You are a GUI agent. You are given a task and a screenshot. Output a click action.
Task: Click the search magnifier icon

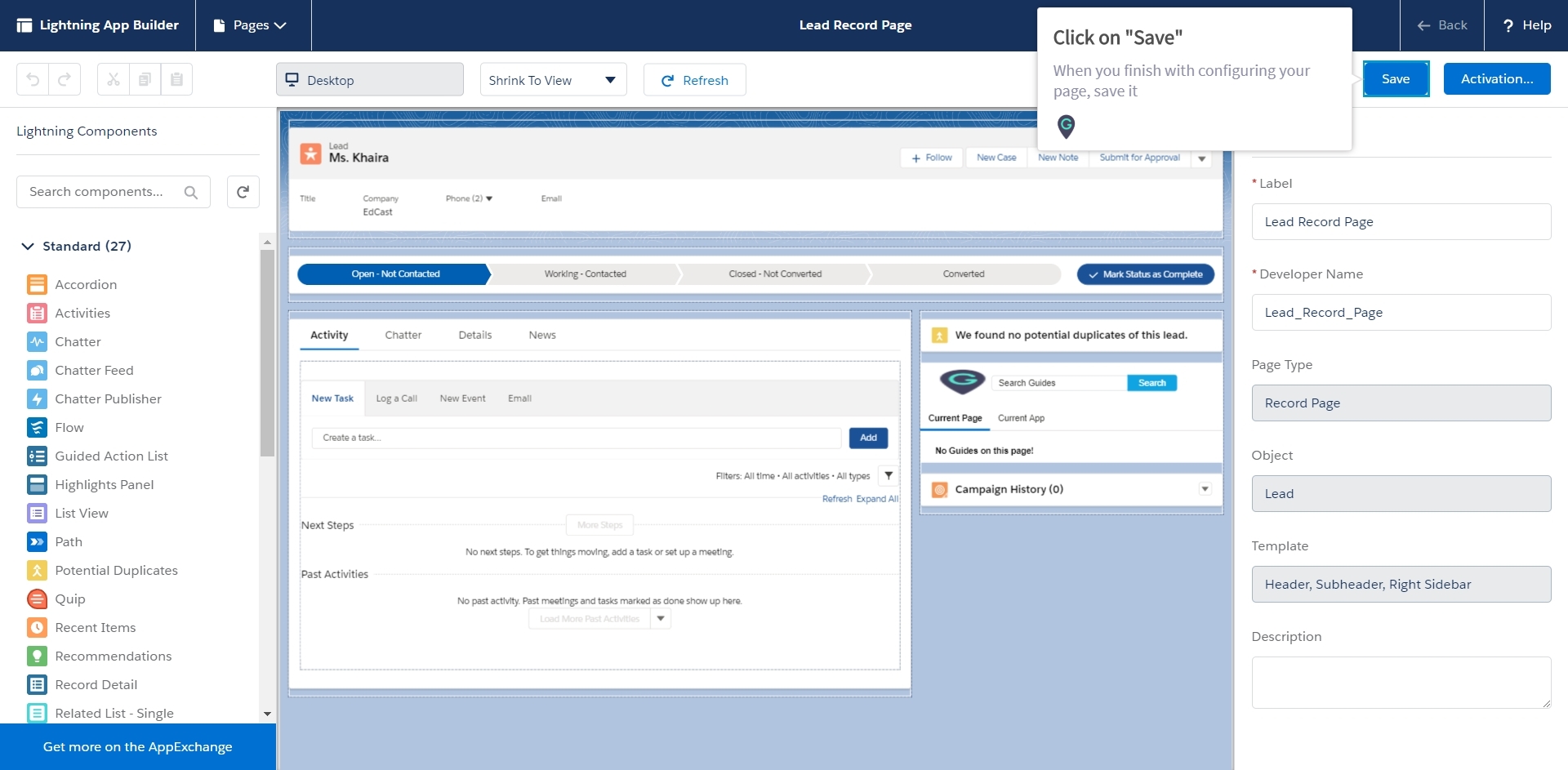190,192
